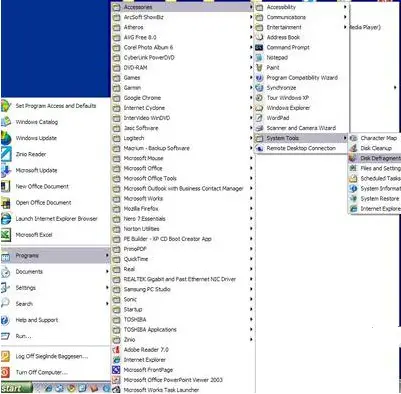Open the Samsung PC Studio folder
Image resolution: width=401 pixels, height=394 pixels.
[183, 289]
